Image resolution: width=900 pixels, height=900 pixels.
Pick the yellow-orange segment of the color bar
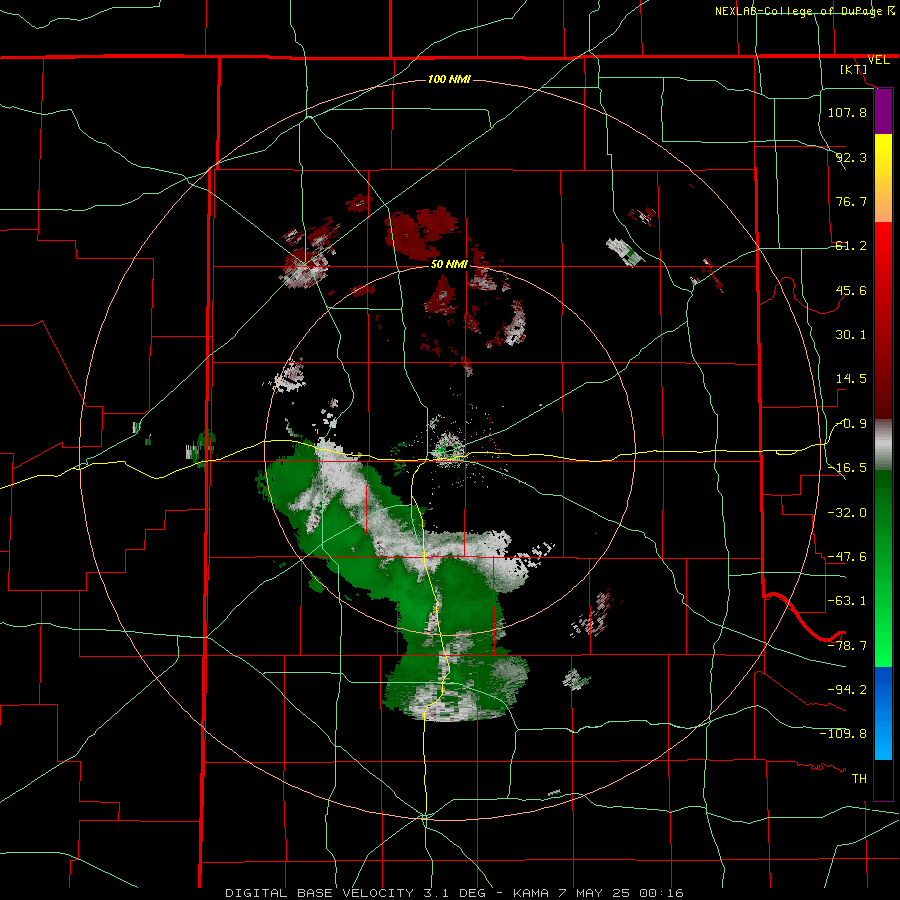(x=883, y=178)
